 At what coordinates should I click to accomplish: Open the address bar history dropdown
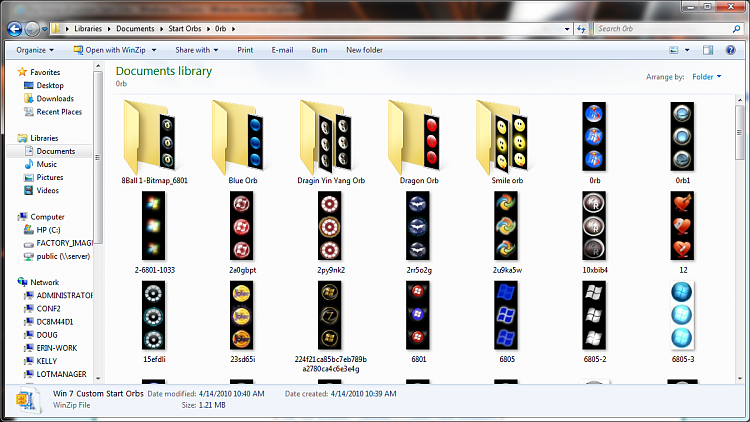[x=567, y=29]
